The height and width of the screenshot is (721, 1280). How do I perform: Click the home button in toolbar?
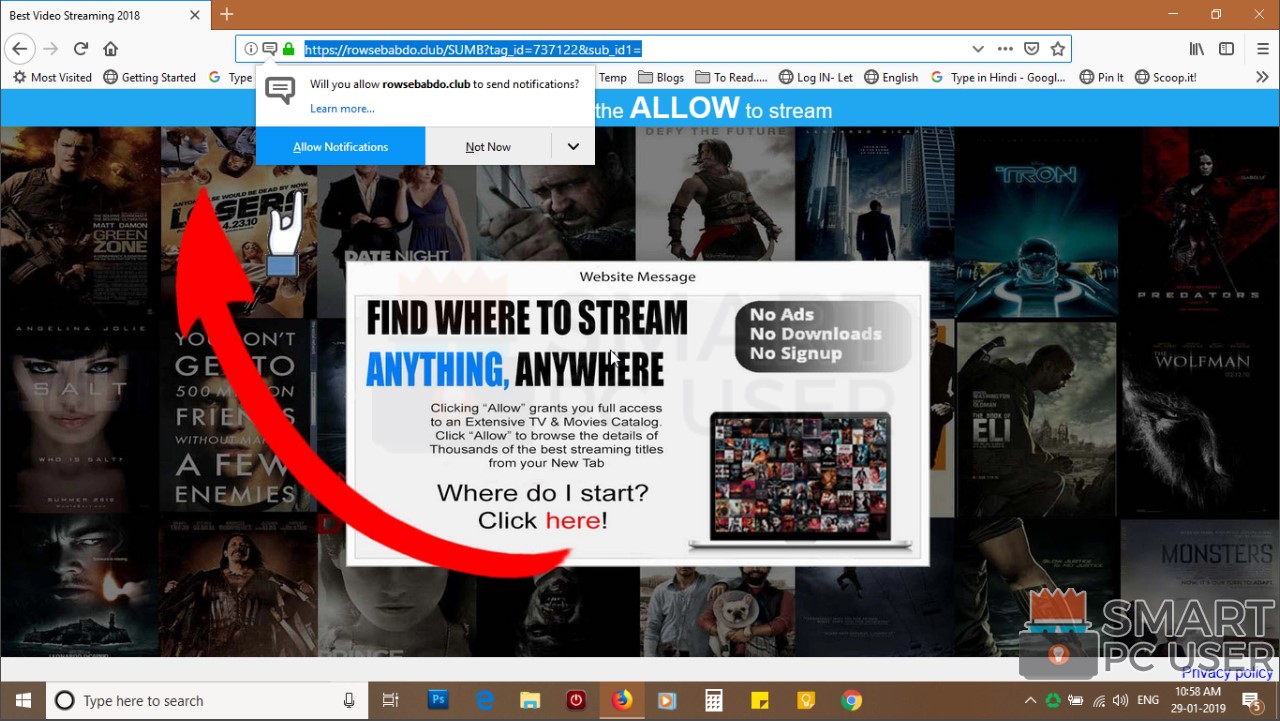(111, 49)
